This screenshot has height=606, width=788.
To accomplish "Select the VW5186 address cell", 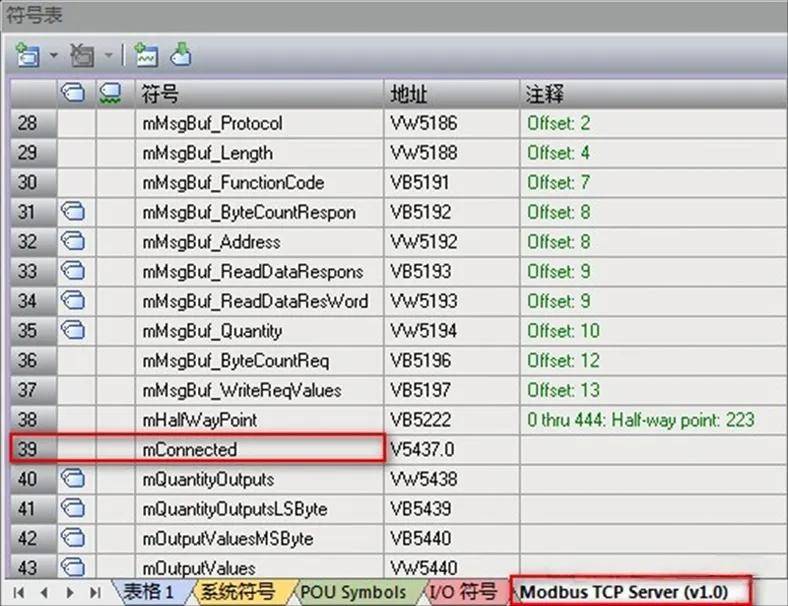I will pos(452,123).
